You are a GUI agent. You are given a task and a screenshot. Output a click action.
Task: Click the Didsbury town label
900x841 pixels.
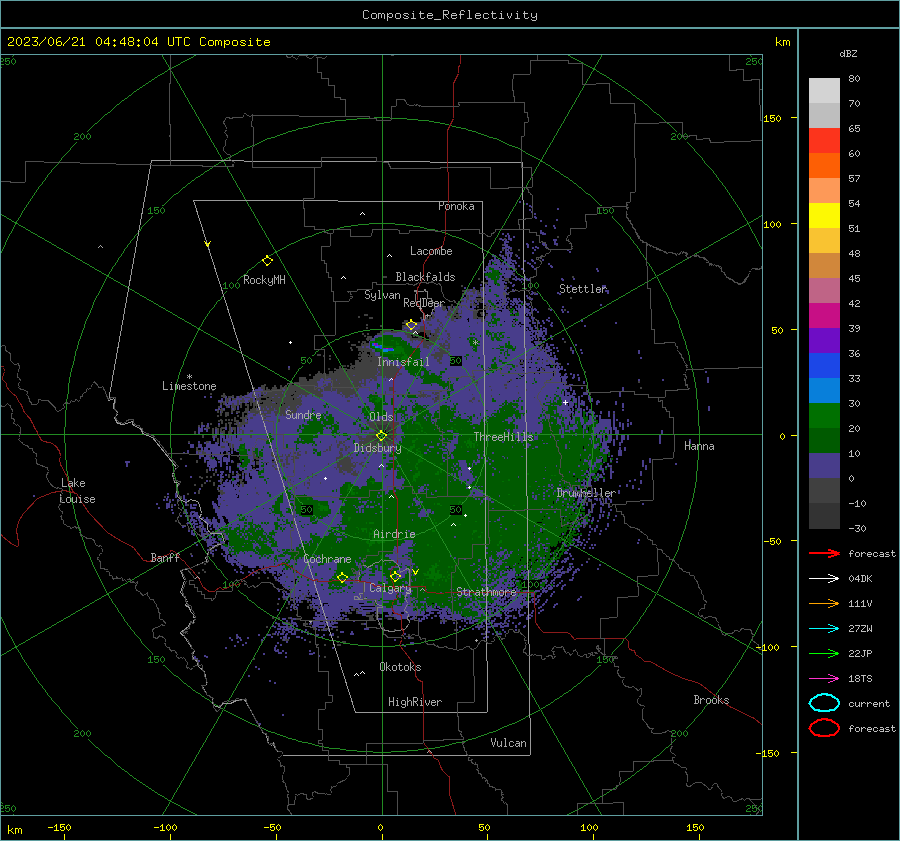(x=377, y=448)
